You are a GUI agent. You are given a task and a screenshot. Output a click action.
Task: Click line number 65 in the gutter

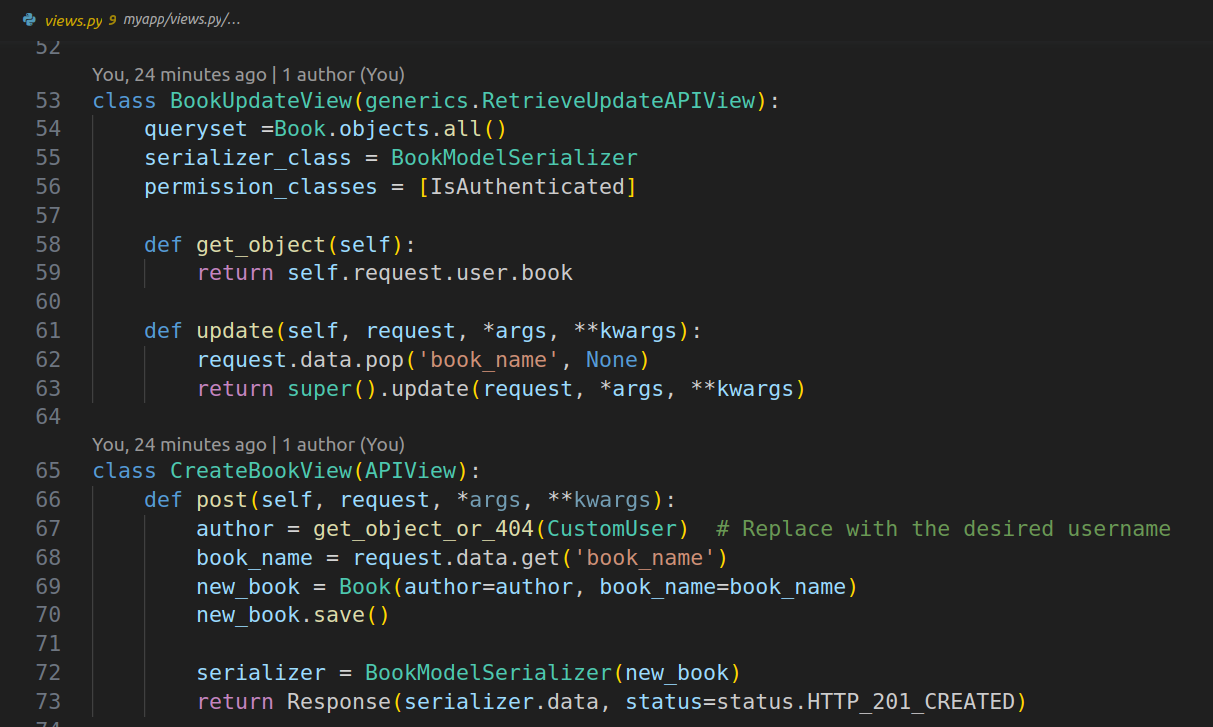(48, 470)
